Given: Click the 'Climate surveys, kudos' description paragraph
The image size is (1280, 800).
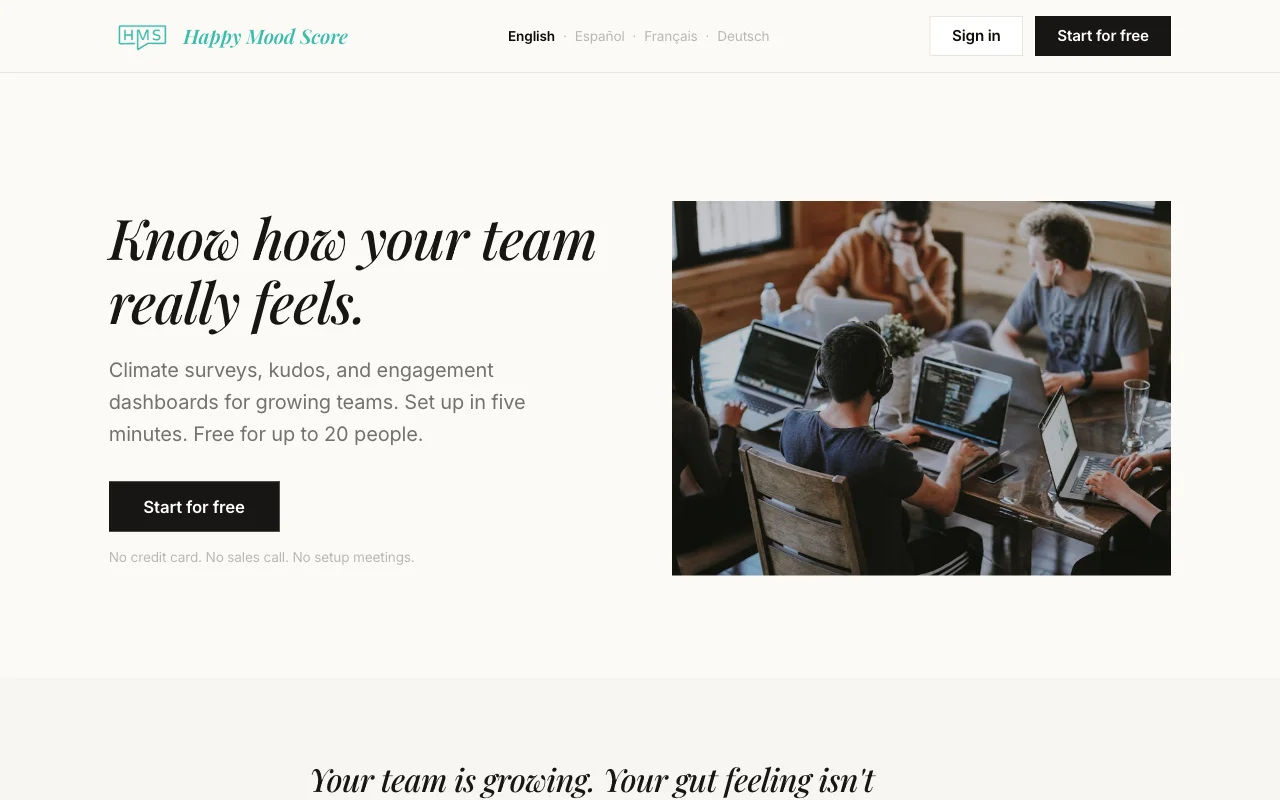Looking at the screenshot, I should (x=317, y=402).
